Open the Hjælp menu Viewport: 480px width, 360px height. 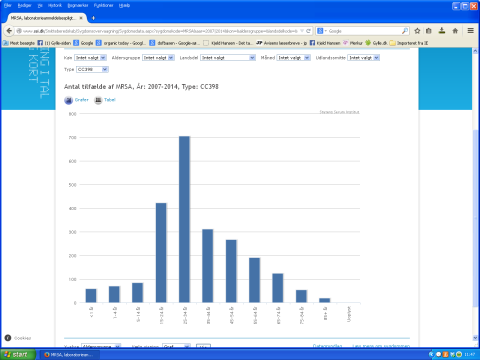pyautogui.click(x=124, y=5)
